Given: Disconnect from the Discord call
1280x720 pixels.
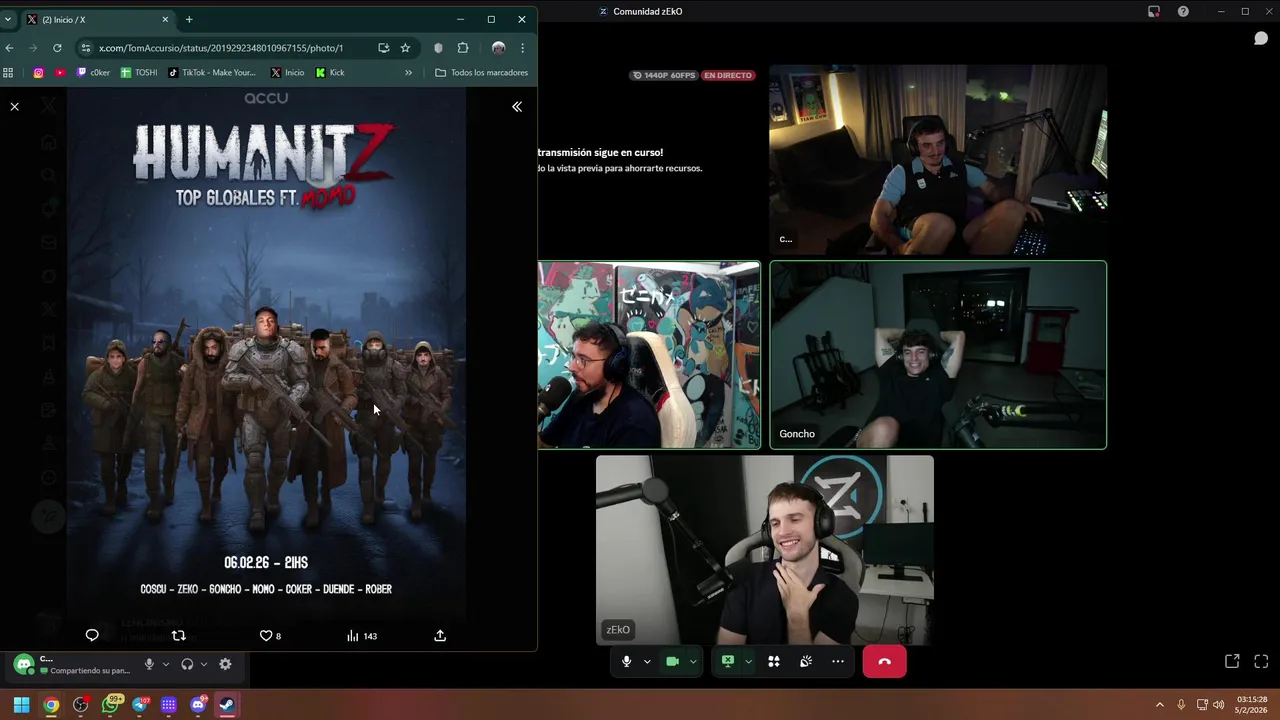Looking at the screenshot, I should tap(885, 661).
